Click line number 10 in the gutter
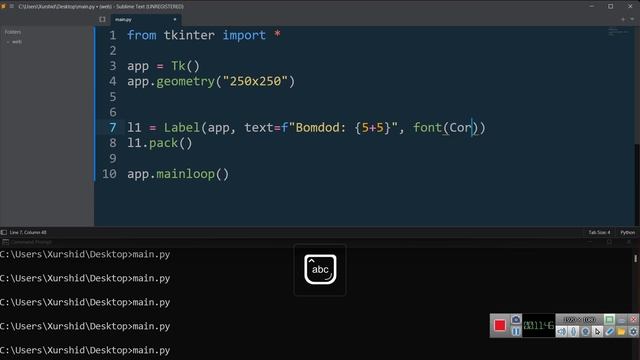Viewport: 640px width, 360px height. [x=109, y=174]
